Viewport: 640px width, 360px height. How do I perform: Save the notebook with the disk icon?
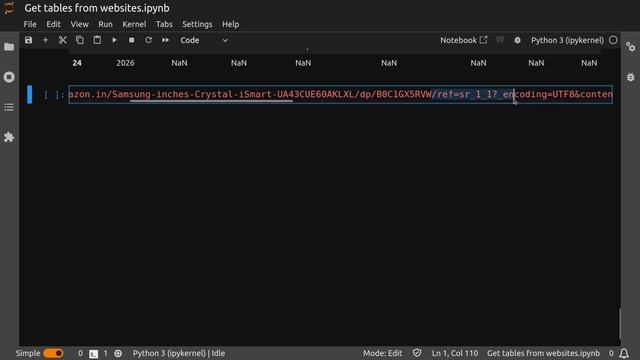[x=28, y=40]
